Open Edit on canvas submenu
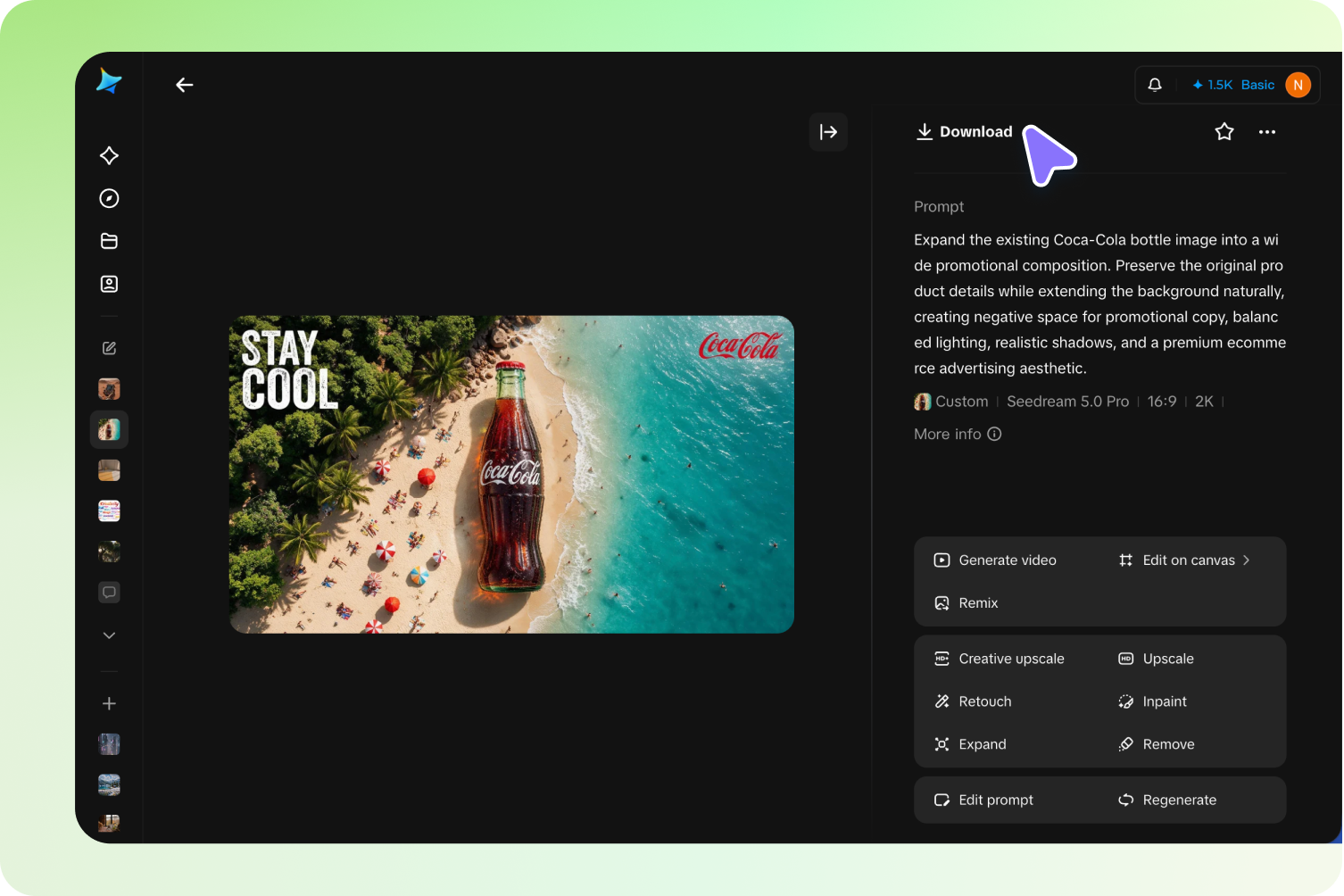Viewport: 1344px width, 896px height. point(1184,560)
